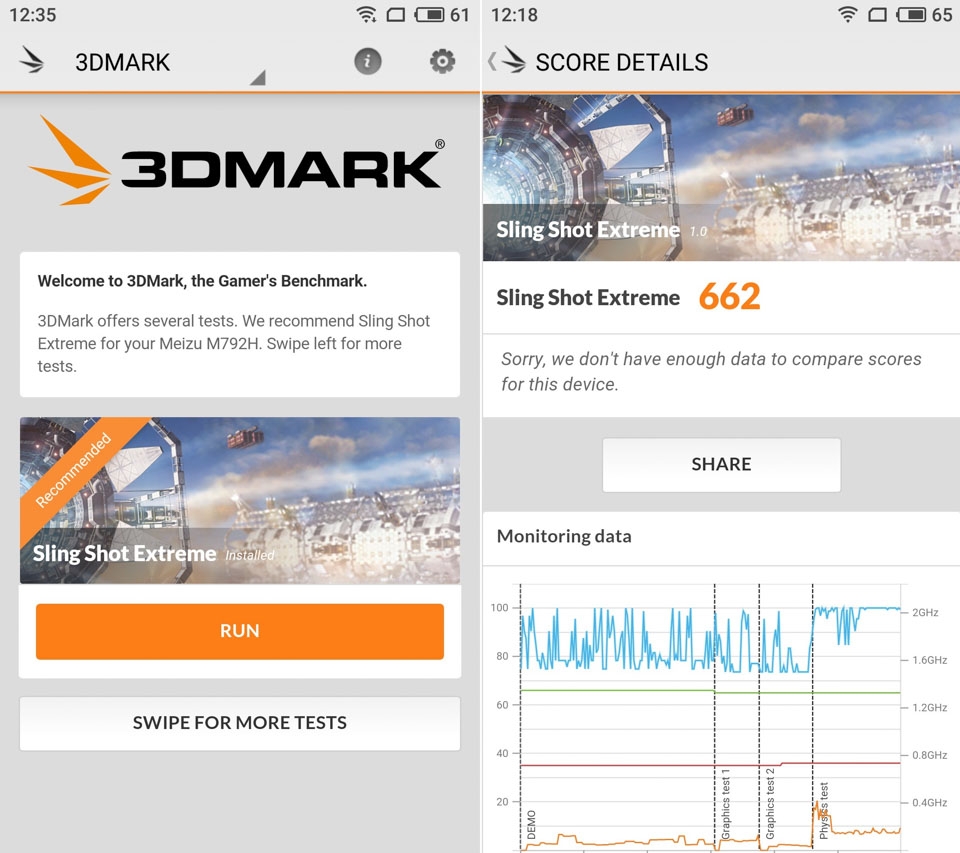Open the Recommended Sling Shot Extreme thumbnail
This screenshot has width=960, height=853.
pyautogui.click(x=239, y=500)
